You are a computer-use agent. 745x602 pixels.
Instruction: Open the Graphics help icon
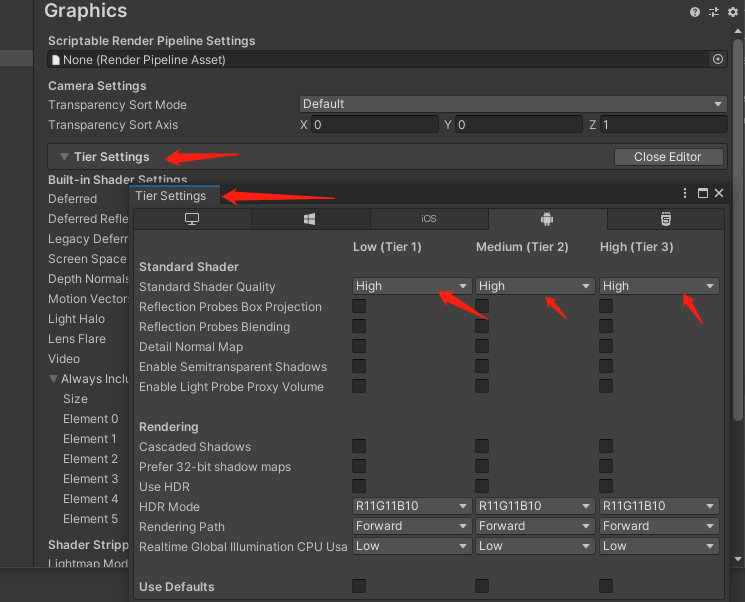click(x=695, y=12)
